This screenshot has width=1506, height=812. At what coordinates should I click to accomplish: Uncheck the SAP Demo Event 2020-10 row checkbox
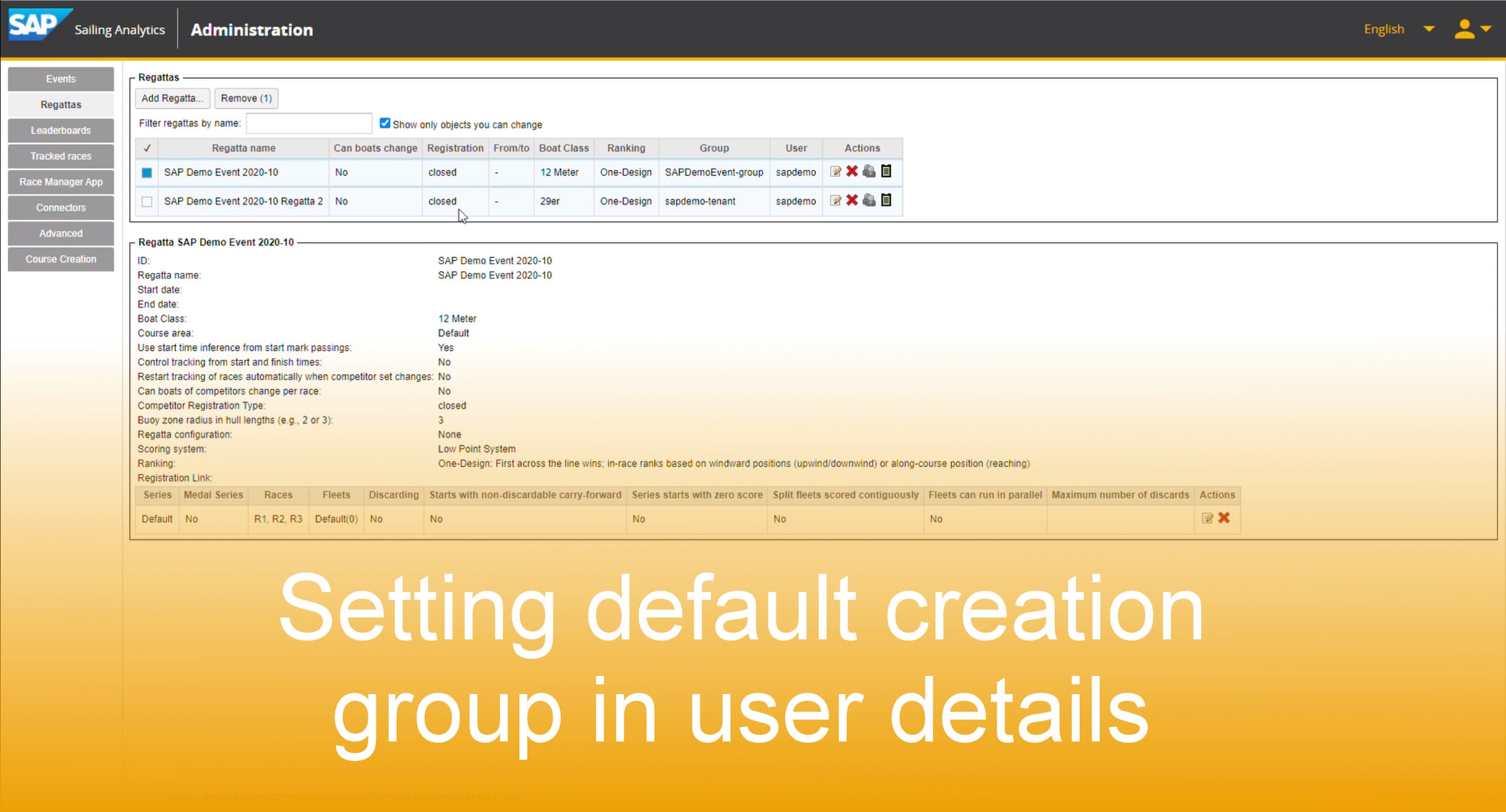147,172
